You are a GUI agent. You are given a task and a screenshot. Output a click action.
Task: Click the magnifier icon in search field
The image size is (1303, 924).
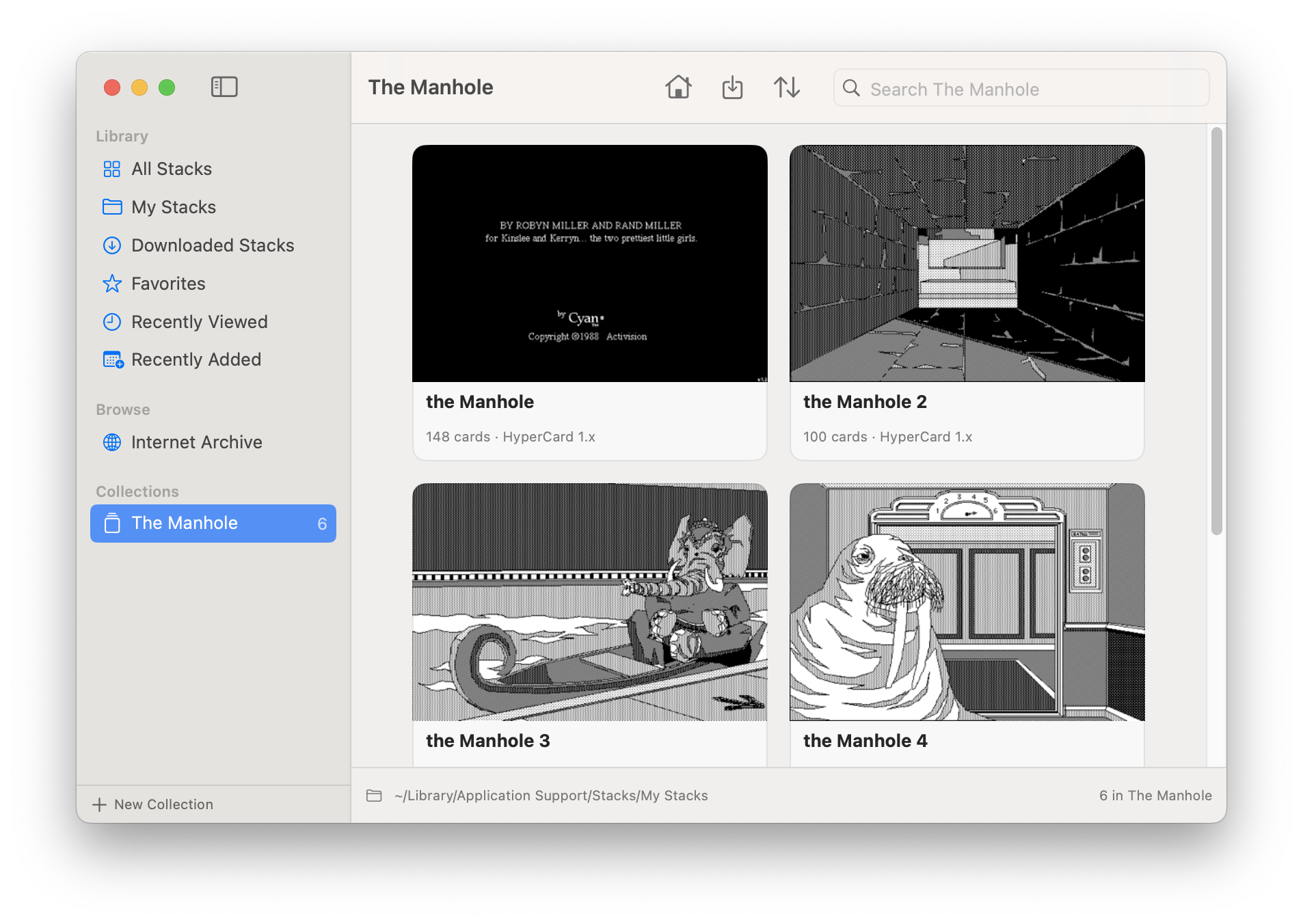[x=851, y=88]
